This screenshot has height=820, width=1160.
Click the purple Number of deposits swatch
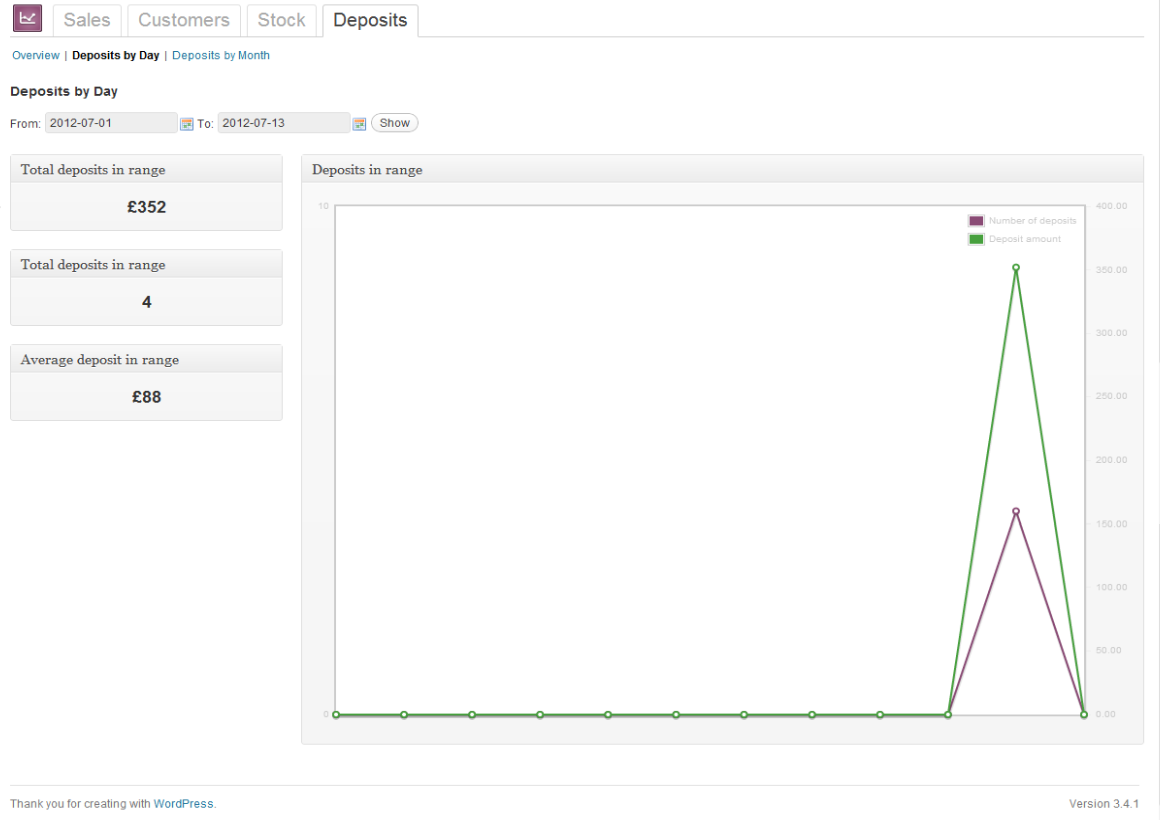point(976,221)
